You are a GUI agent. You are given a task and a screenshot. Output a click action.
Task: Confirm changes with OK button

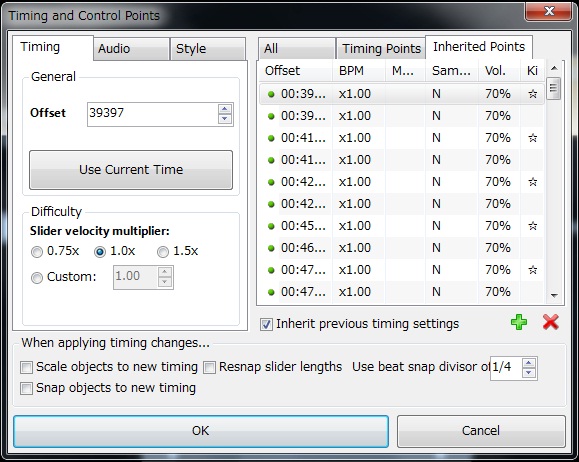tap(201, 431)
